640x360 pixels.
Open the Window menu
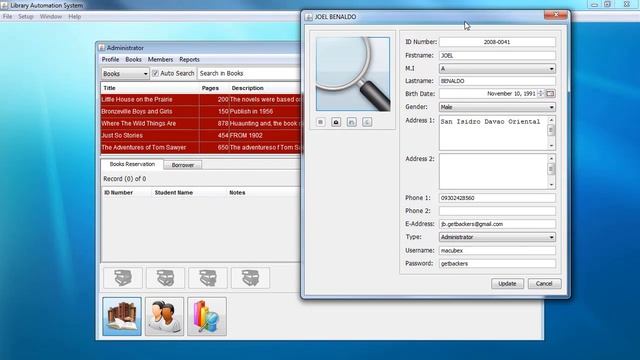point(51,17)
